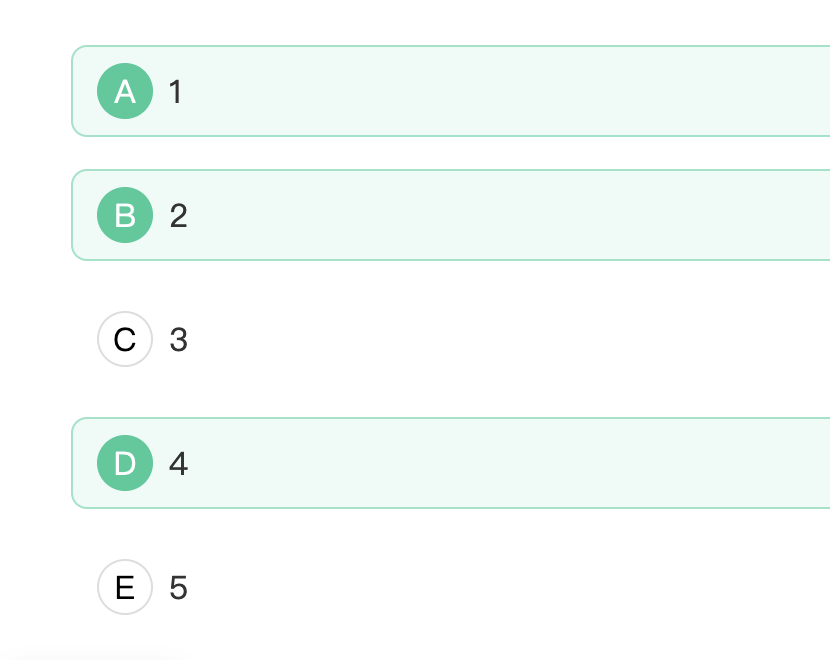
Task: Click the number 3 next to C
Action: (x=178, y=339)
